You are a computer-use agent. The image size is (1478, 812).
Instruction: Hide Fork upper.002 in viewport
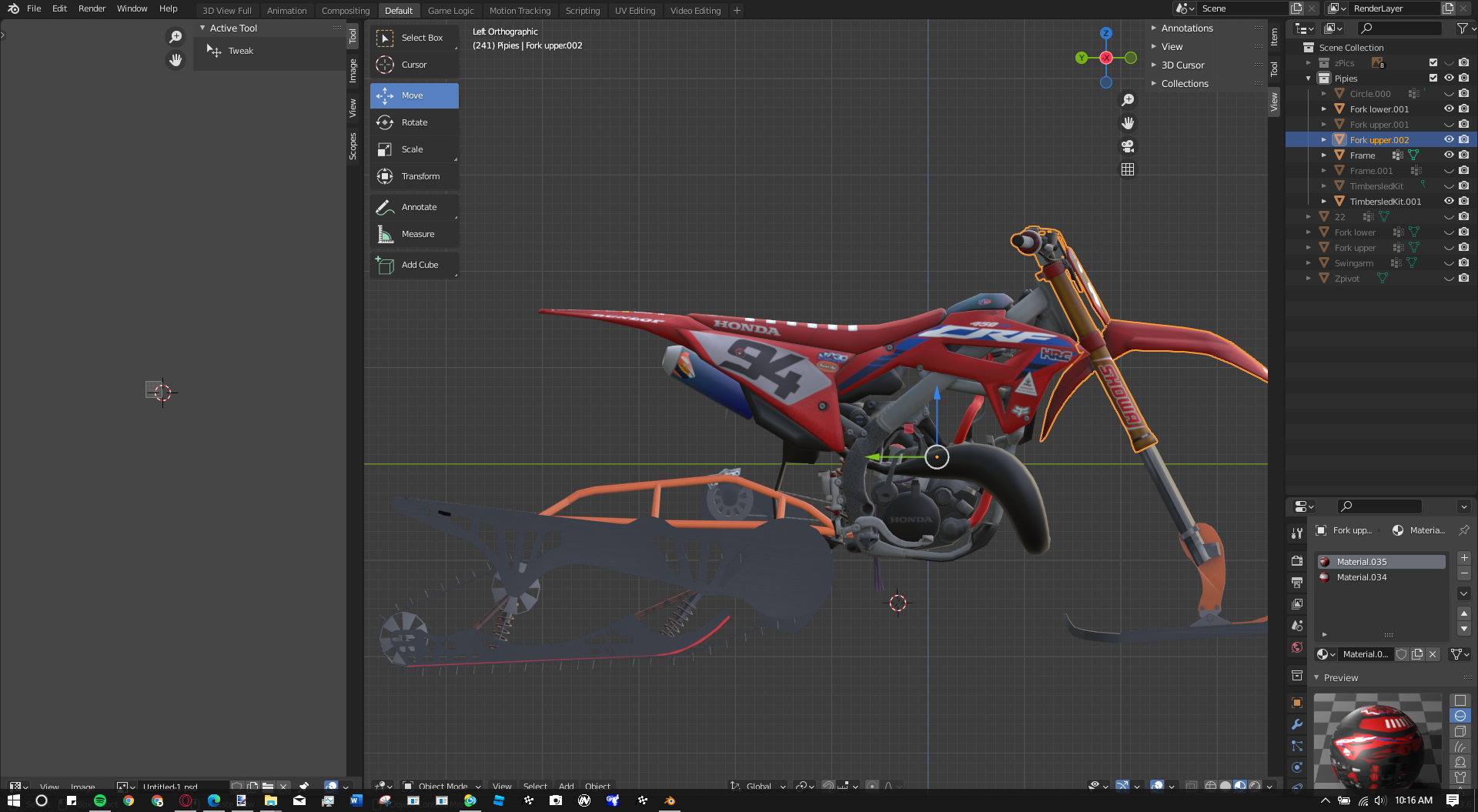point(1449,140)
